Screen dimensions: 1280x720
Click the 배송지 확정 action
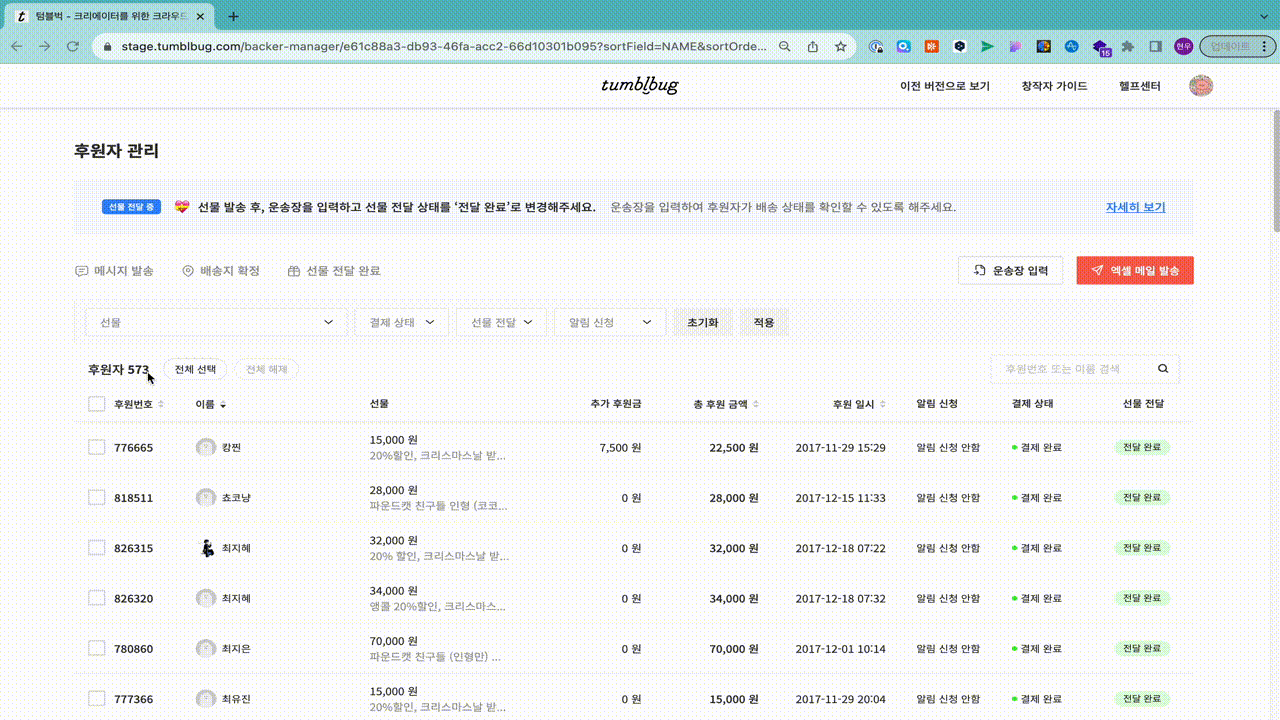pyautogui.click(x=221, y=271)
